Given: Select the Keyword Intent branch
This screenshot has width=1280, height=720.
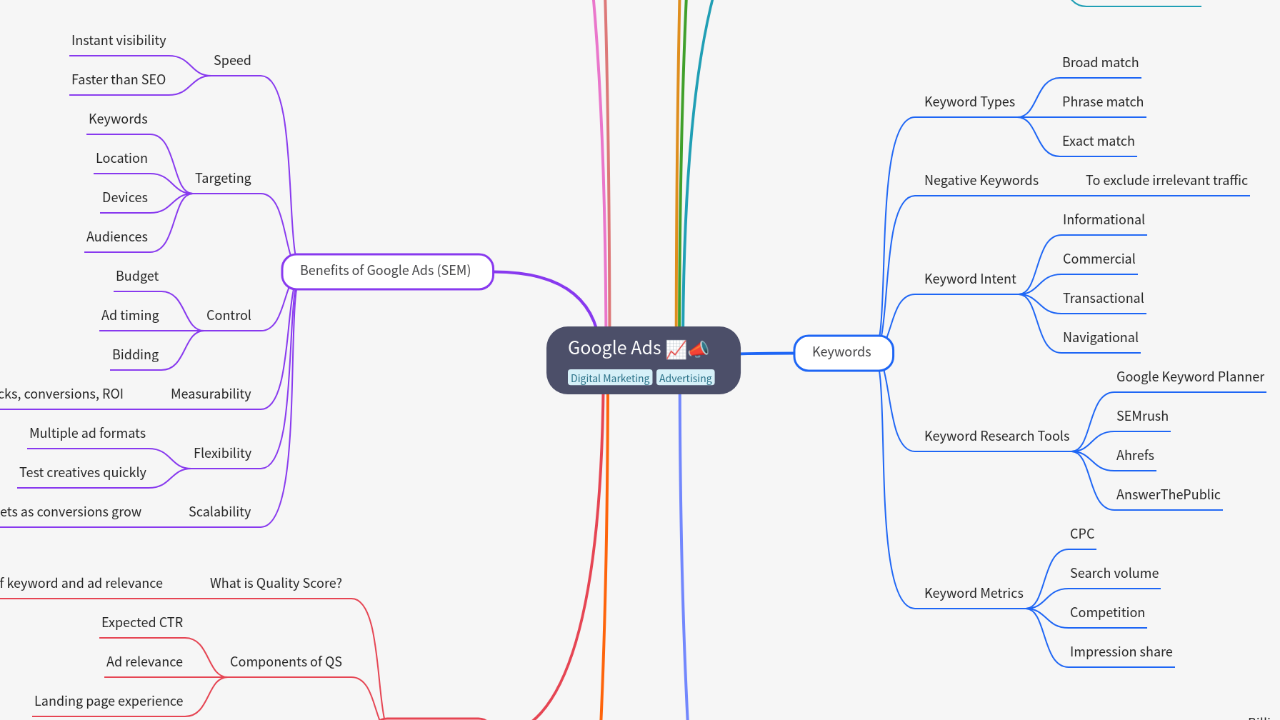Looking at the screenshot, I should pyautogui.click(x=970, y=279).
